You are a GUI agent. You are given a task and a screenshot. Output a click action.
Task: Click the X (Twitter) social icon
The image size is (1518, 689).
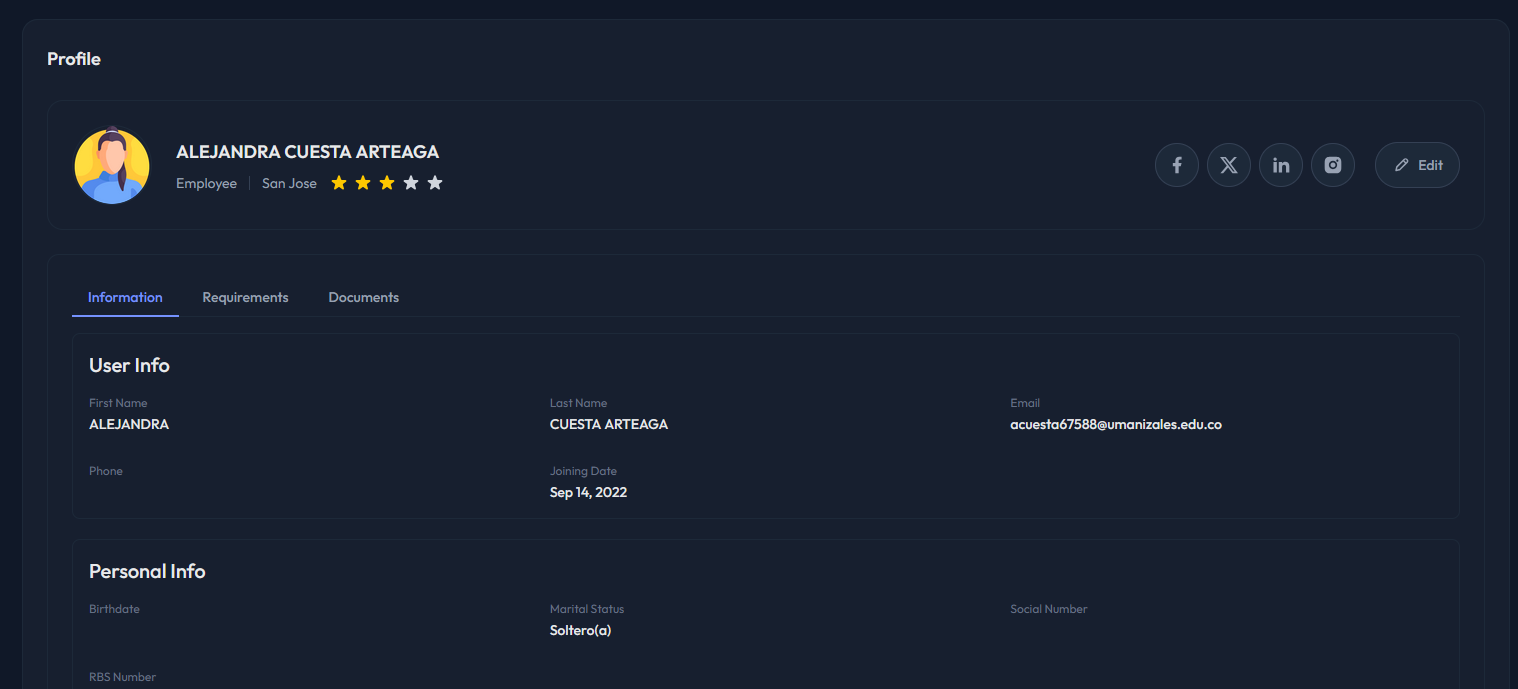[x=1229, y=165]
